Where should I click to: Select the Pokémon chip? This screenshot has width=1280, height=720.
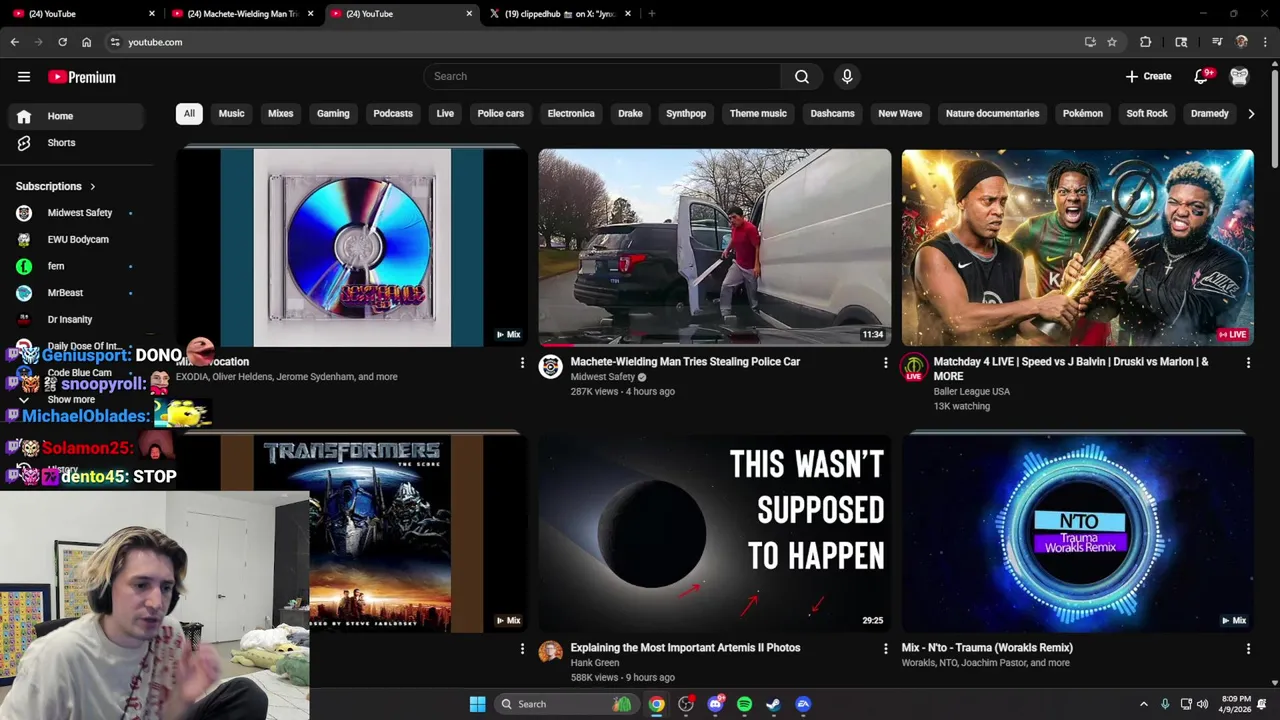(x=1082, y=113)
